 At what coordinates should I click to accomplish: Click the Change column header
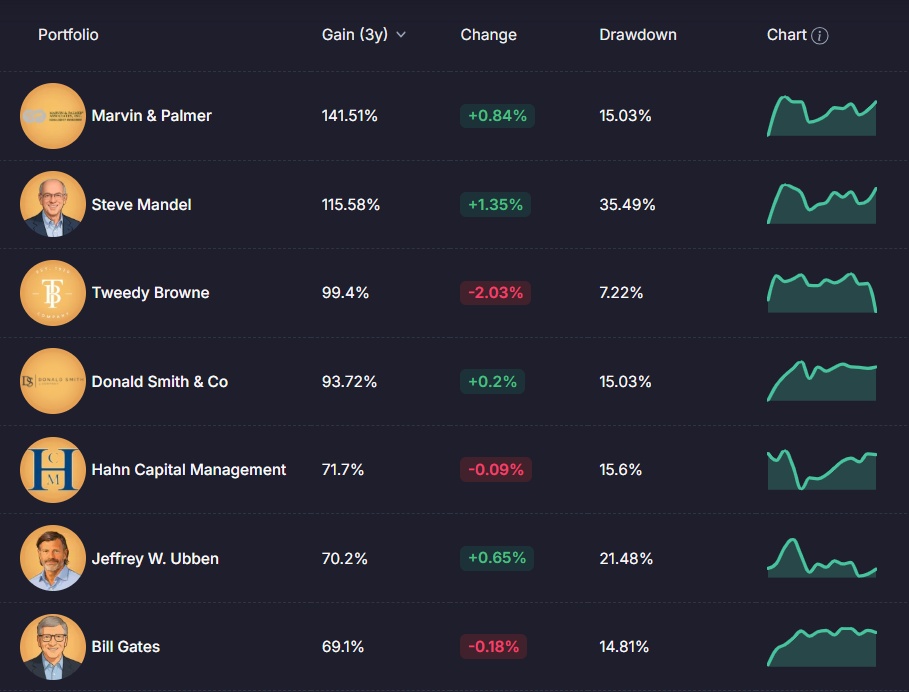point(488,35)
